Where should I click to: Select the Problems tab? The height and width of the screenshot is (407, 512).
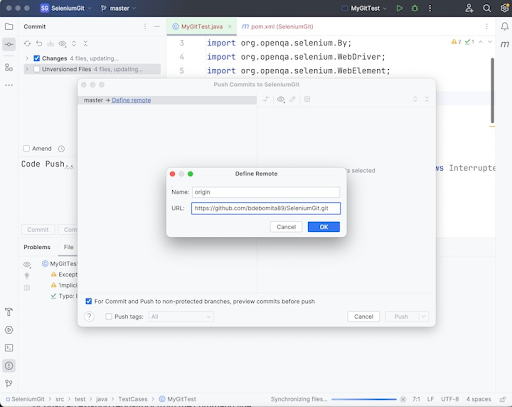point(37,247)
